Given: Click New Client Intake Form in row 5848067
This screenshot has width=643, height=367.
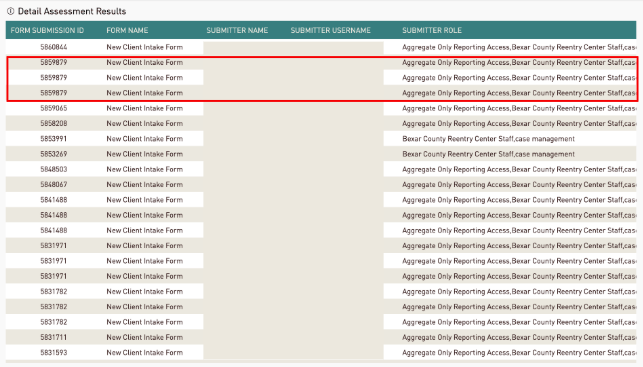Looking at the screenshot, I should pos(145,185).
